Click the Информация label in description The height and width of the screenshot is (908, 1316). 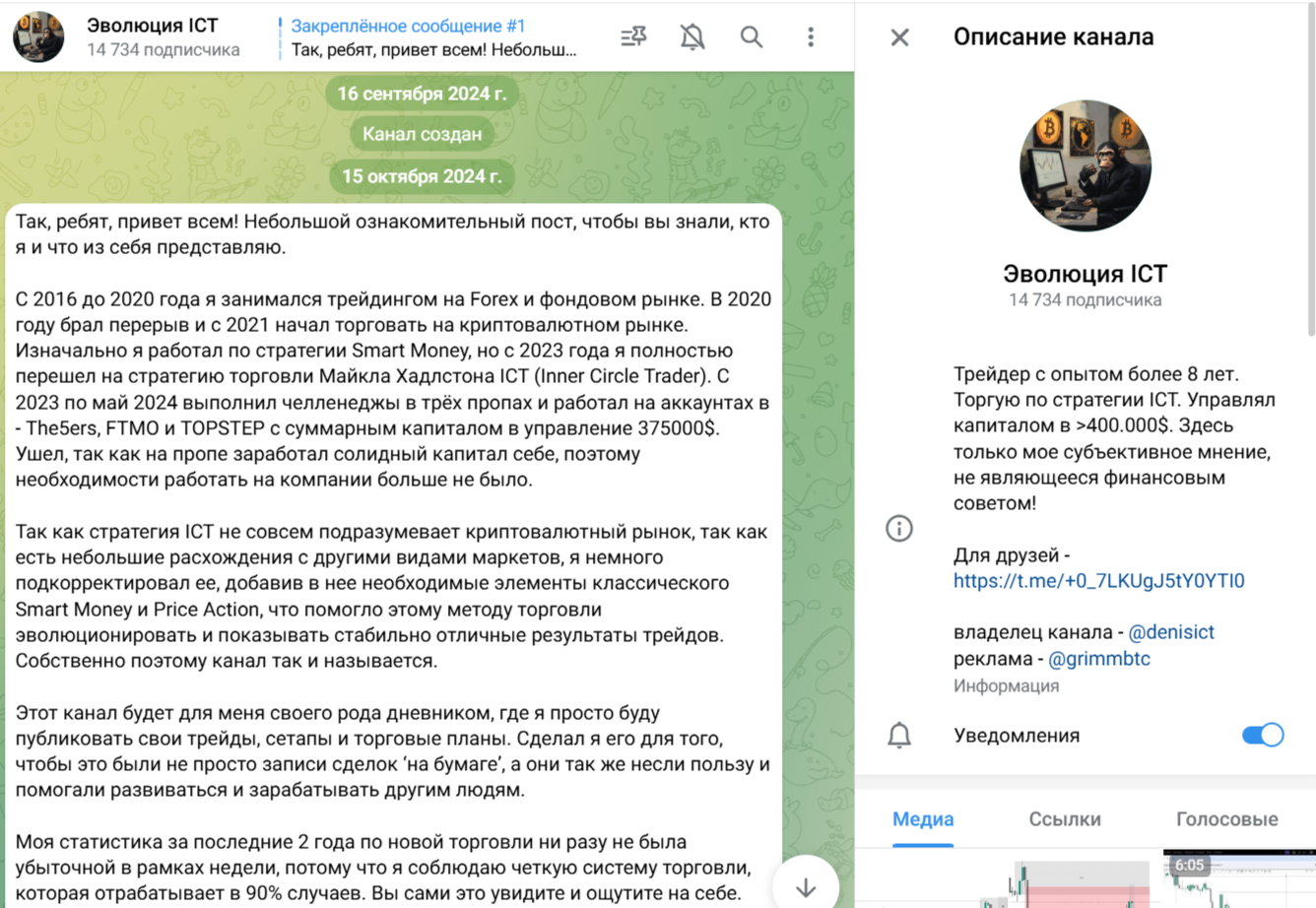pyautogui.click(x=1006, y=685)
